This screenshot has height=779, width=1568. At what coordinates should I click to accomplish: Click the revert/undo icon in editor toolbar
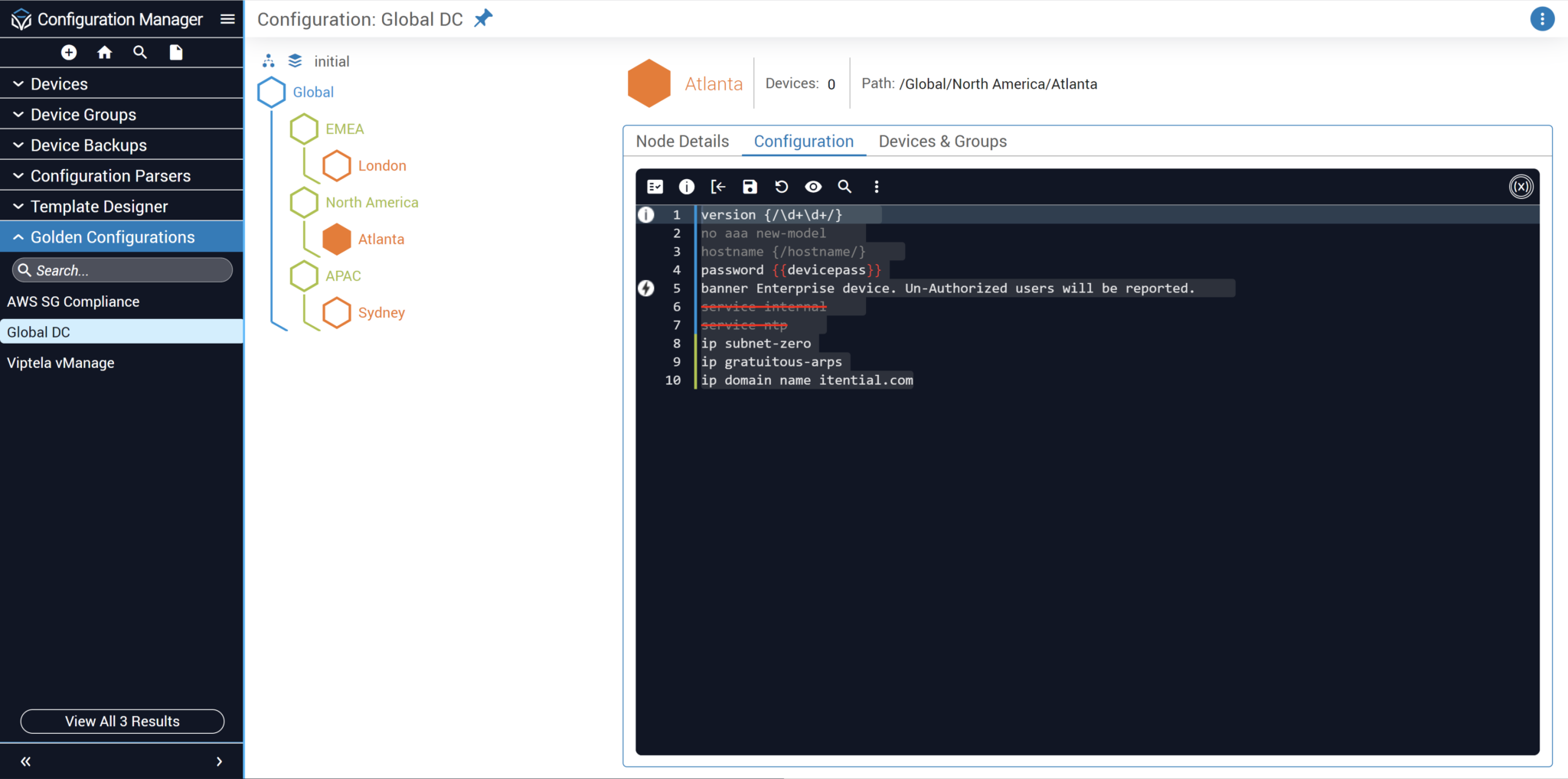coord(781,187)
